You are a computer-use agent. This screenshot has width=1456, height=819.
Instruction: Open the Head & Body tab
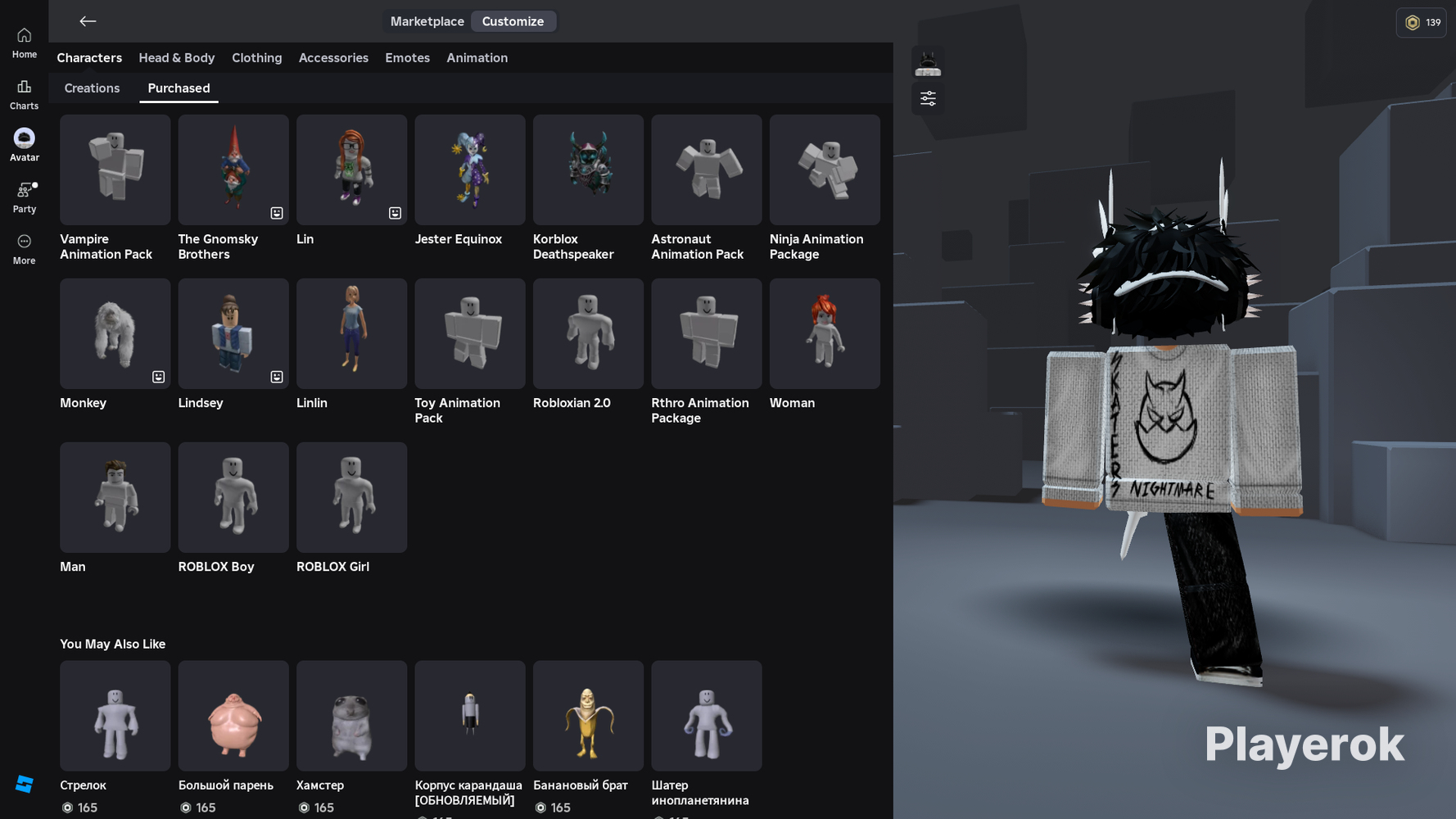177,57
